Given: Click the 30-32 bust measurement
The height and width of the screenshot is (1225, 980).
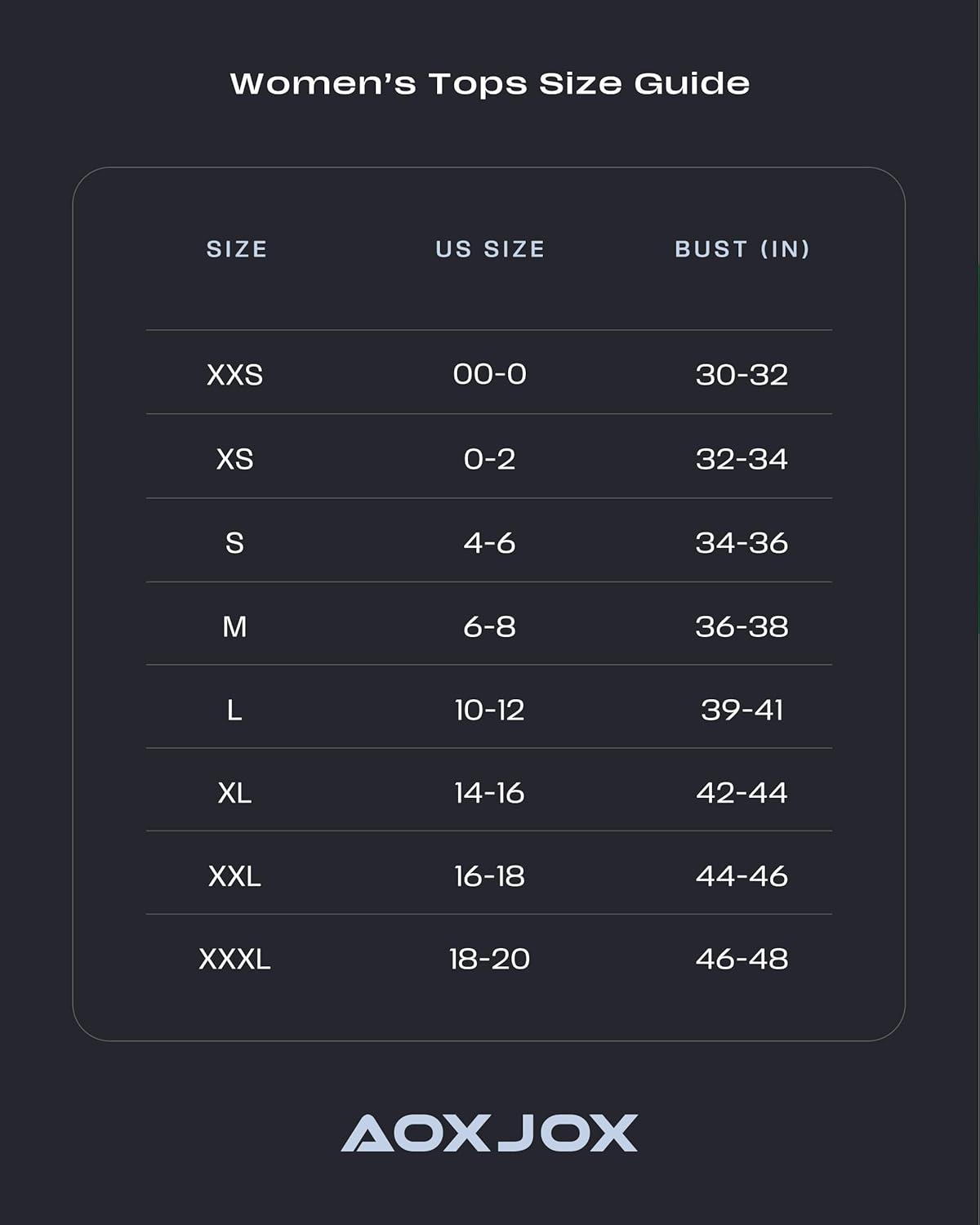Looking at the screenshot, I should [742, 375].
